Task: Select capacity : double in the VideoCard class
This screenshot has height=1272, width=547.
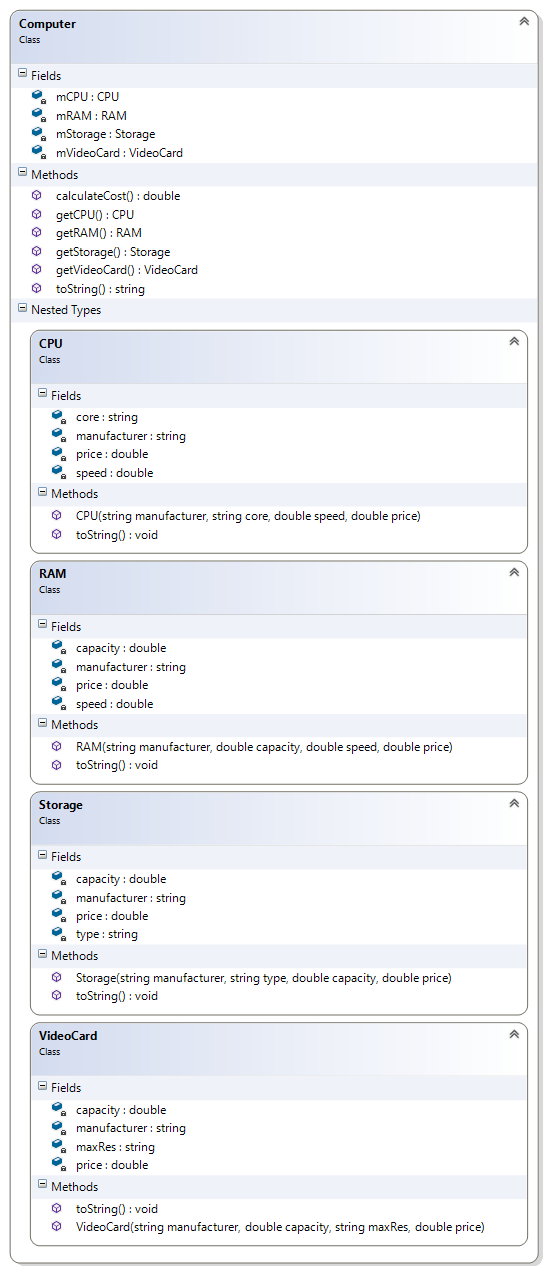Action: click(121, 1110)
